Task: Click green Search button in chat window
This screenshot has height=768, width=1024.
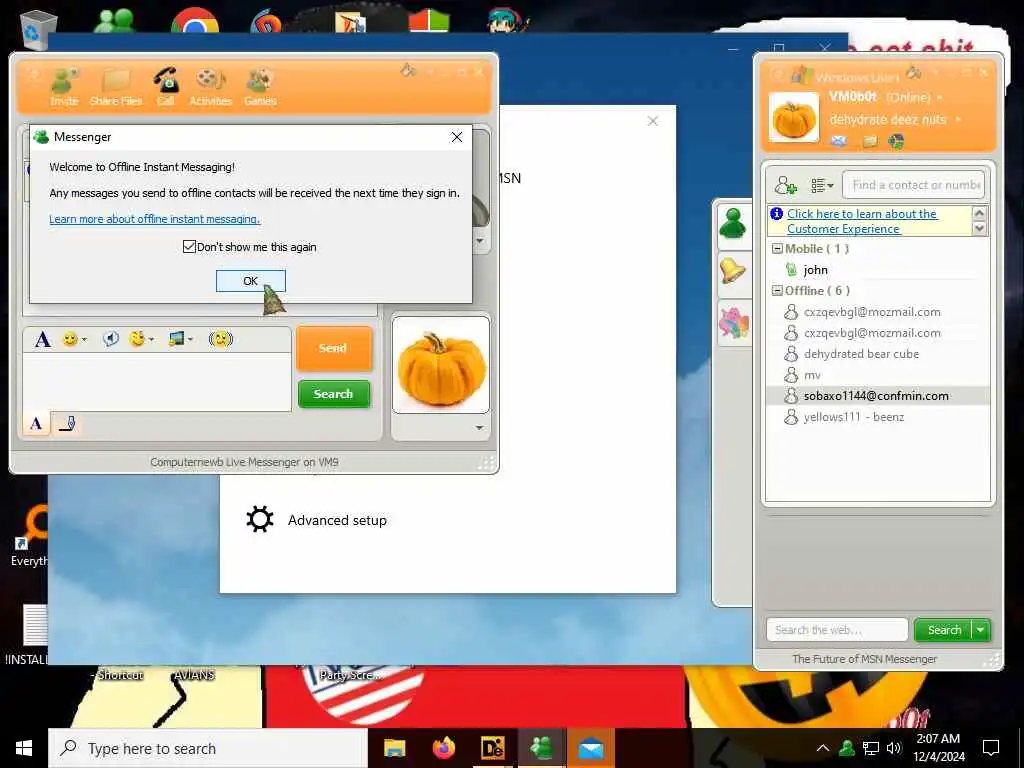Action: point(334,394)
